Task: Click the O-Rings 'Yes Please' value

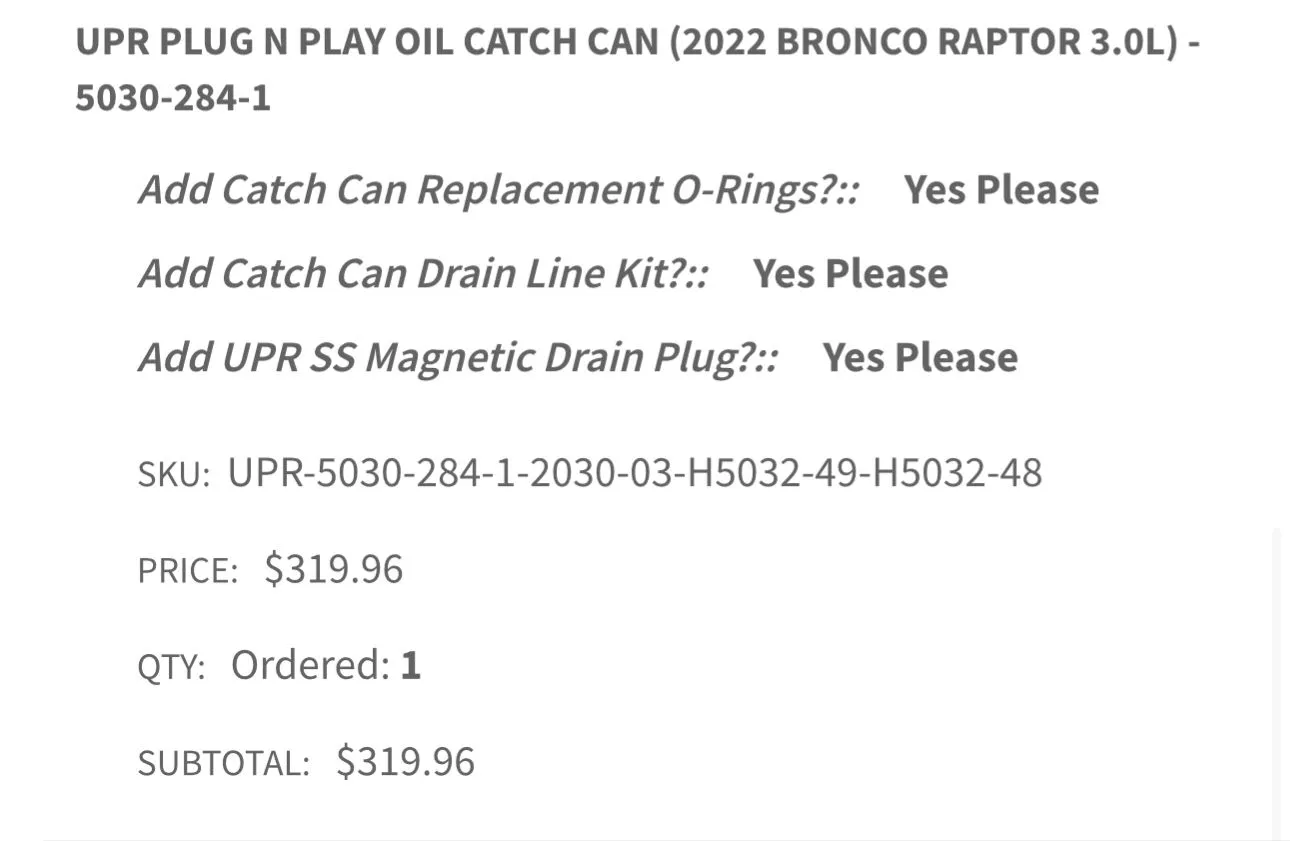Action: pyautogui.click(x=1001, y=190)
